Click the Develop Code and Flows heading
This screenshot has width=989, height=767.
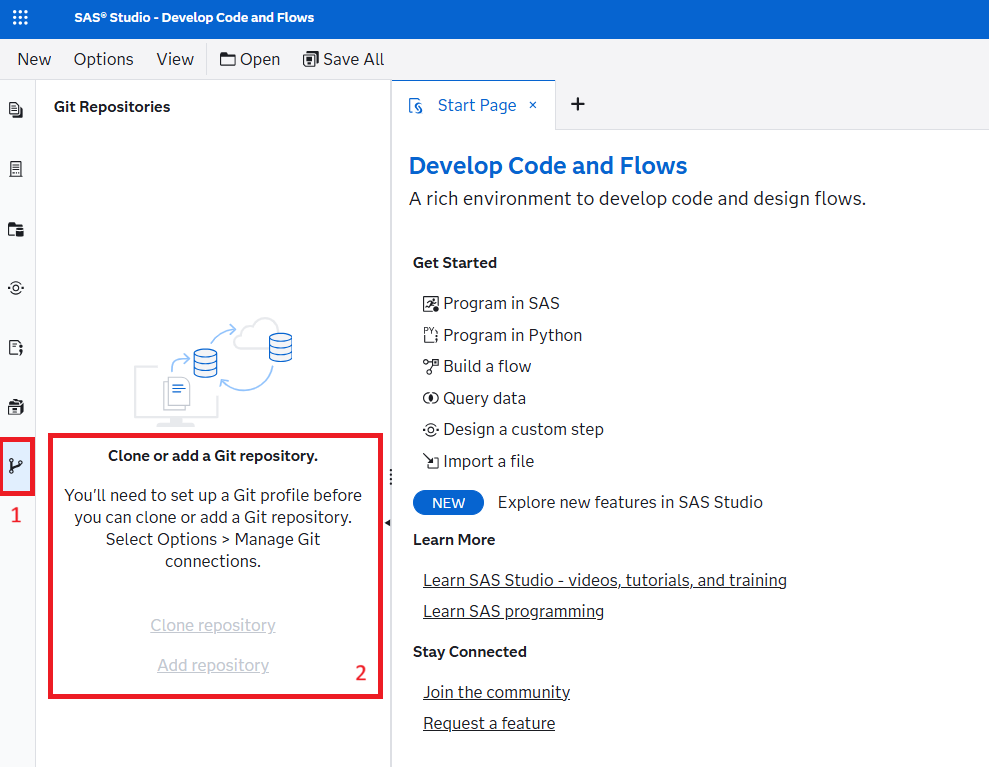tap(547, 165)
